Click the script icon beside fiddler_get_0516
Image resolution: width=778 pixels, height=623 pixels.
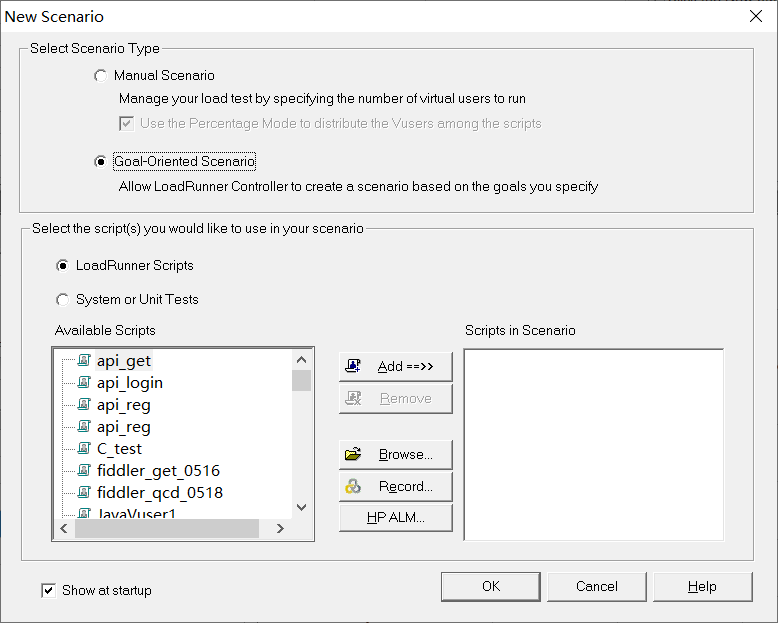pos(84,471)
